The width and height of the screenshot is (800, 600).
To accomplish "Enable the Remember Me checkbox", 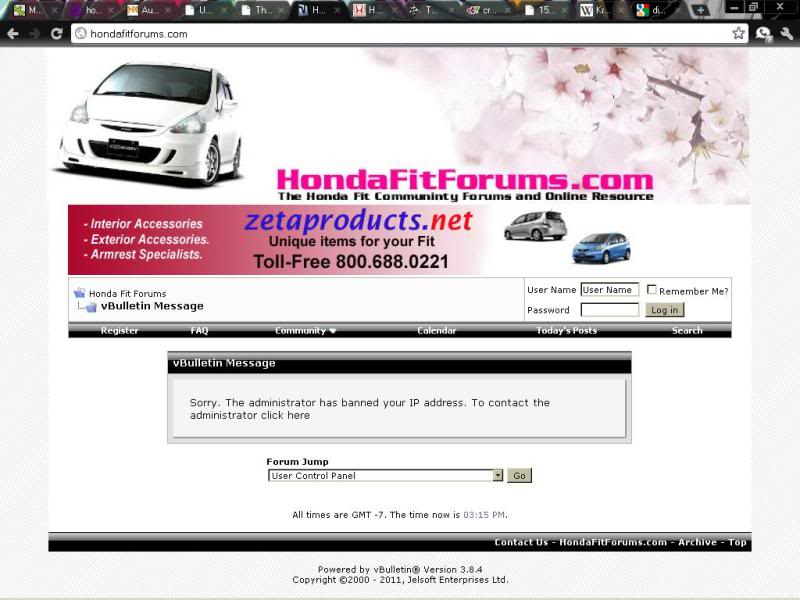I will tap(652, 289).
